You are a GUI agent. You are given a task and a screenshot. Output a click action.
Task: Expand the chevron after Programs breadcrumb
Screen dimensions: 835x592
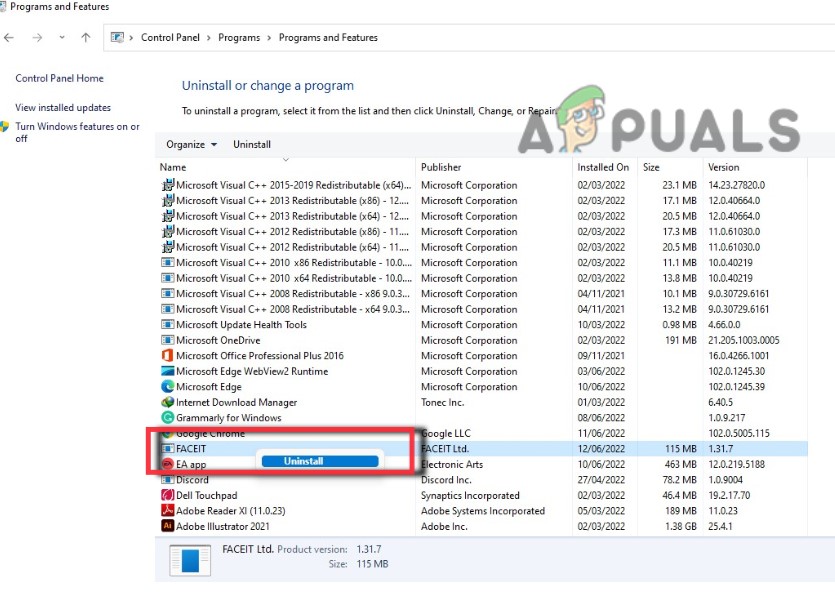coord(269,38)
